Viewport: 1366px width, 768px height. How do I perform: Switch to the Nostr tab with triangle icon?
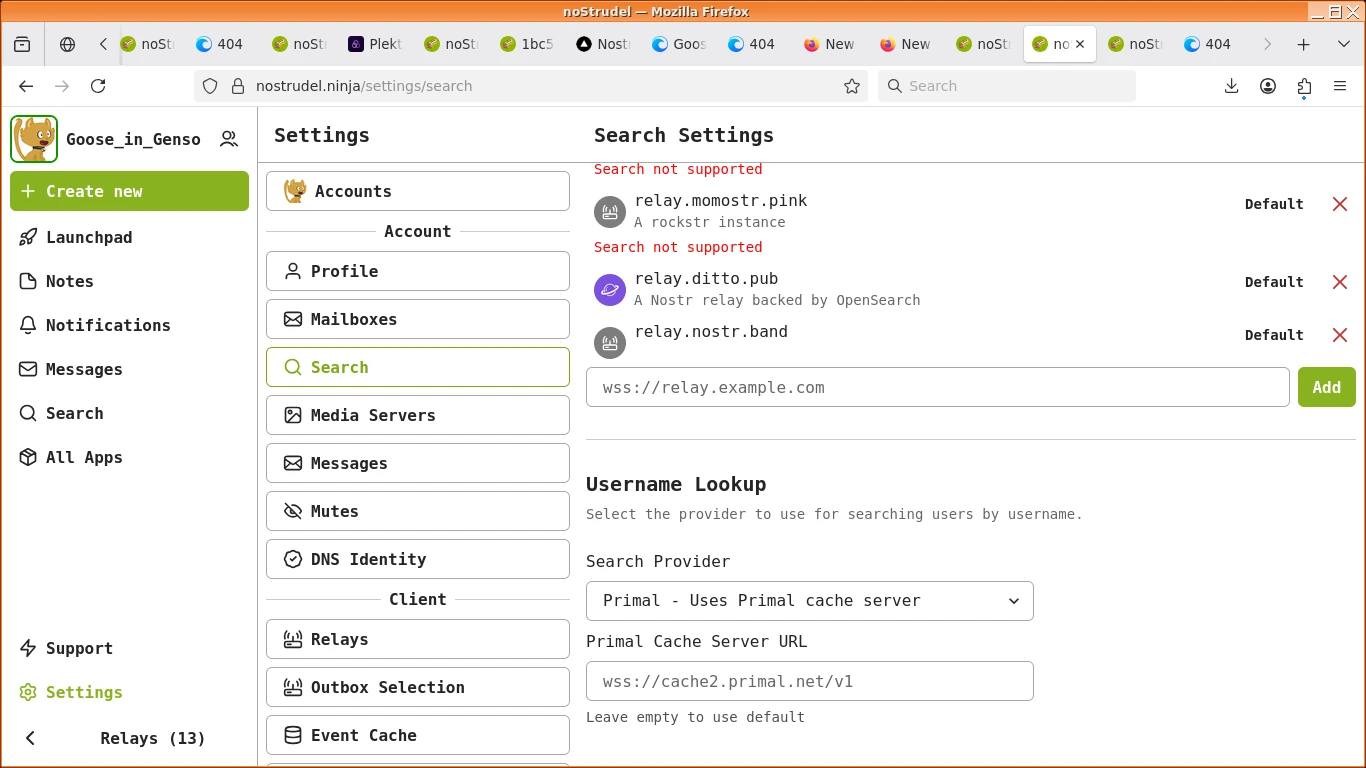pyautogui.click(x=604, y=44)
